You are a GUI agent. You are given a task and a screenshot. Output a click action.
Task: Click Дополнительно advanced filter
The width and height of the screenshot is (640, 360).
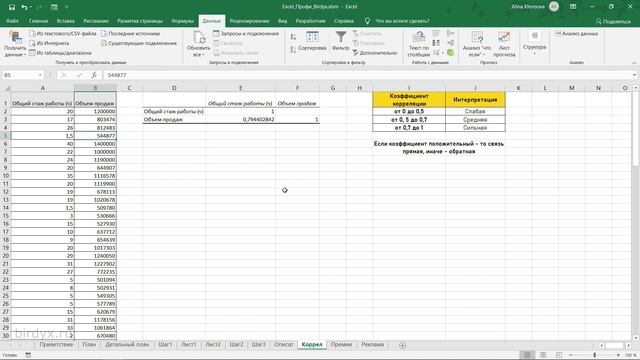tap(375, 53)
